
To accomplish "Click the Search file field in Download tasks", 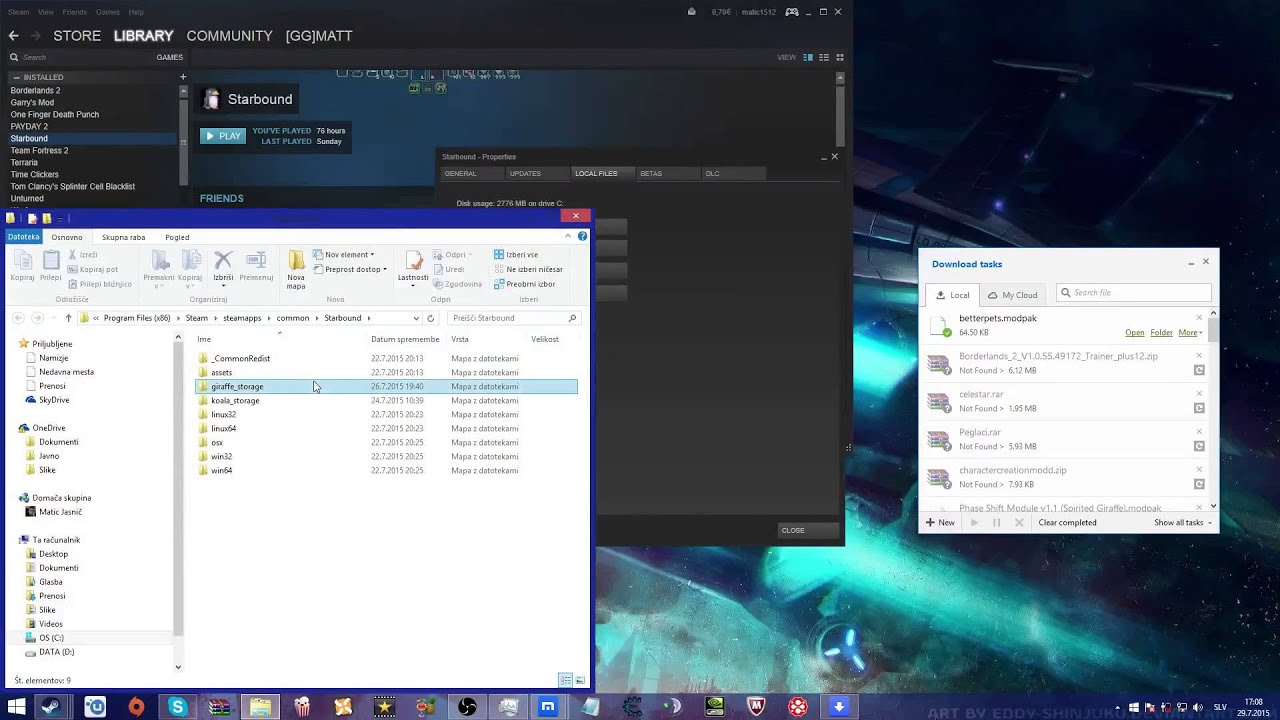I will [x=1134, y=293].
